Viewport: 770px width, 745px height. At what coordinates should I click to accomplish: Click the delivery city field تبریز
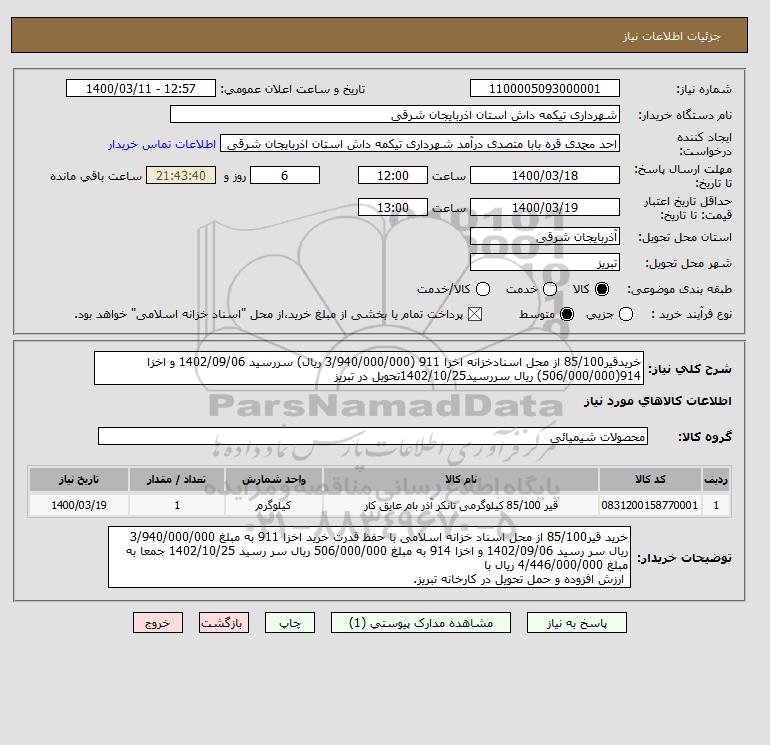point(545,262)
